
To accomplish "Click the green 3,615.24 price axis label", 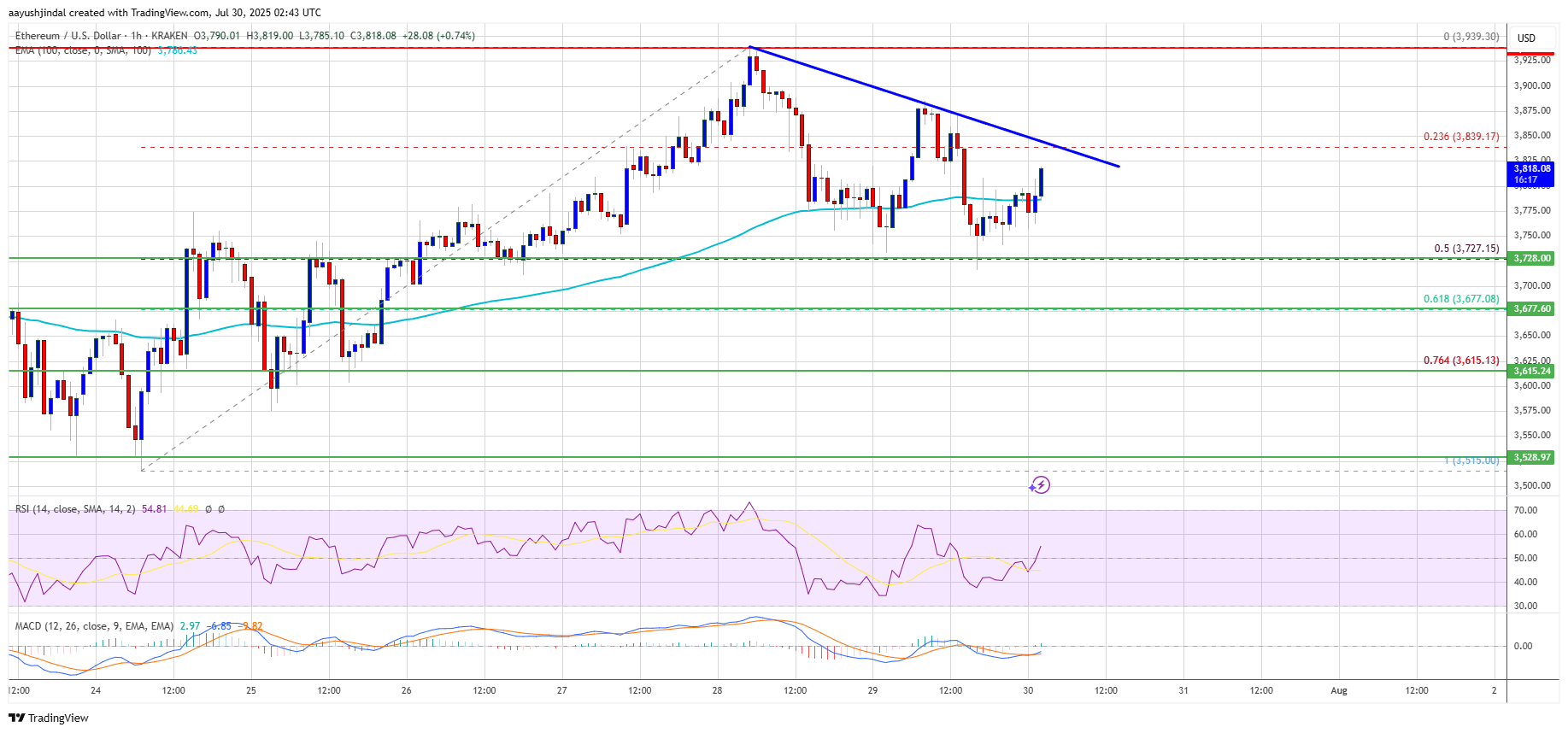I will pyautogui.click(x=1531, y=371).
